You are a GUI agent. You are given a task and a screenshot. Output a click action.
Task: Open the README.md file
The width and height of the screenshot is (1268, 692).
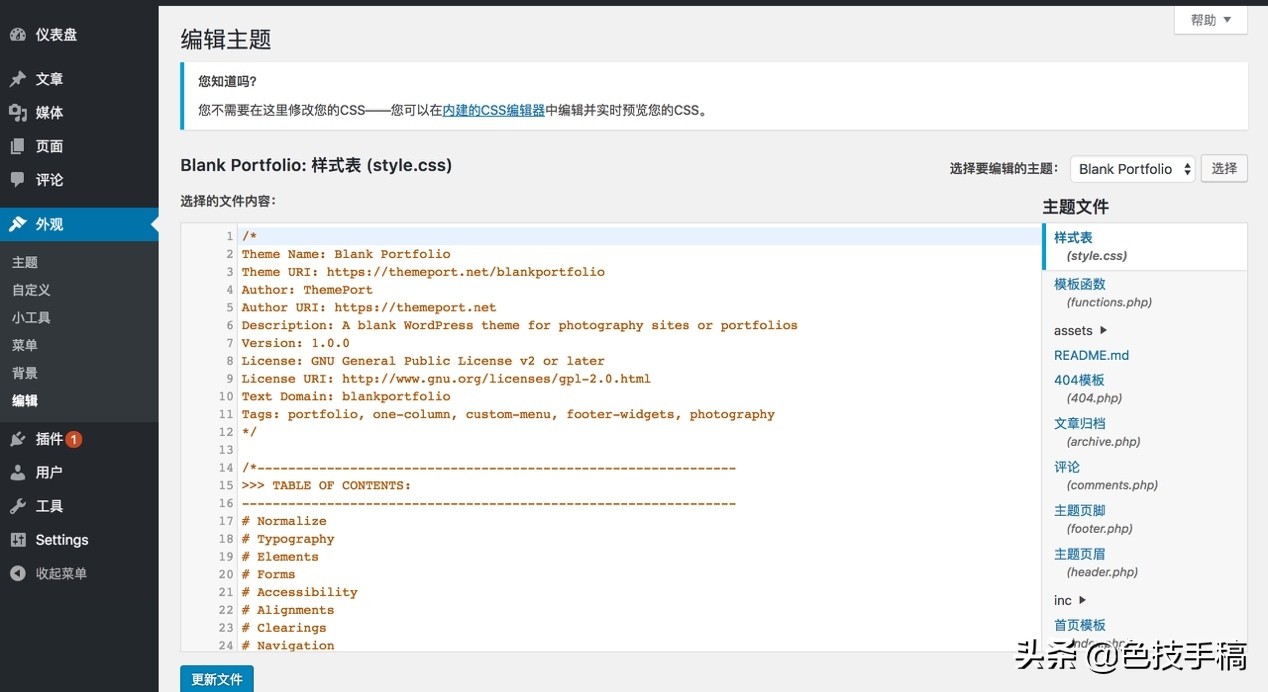coord(1091,355)
